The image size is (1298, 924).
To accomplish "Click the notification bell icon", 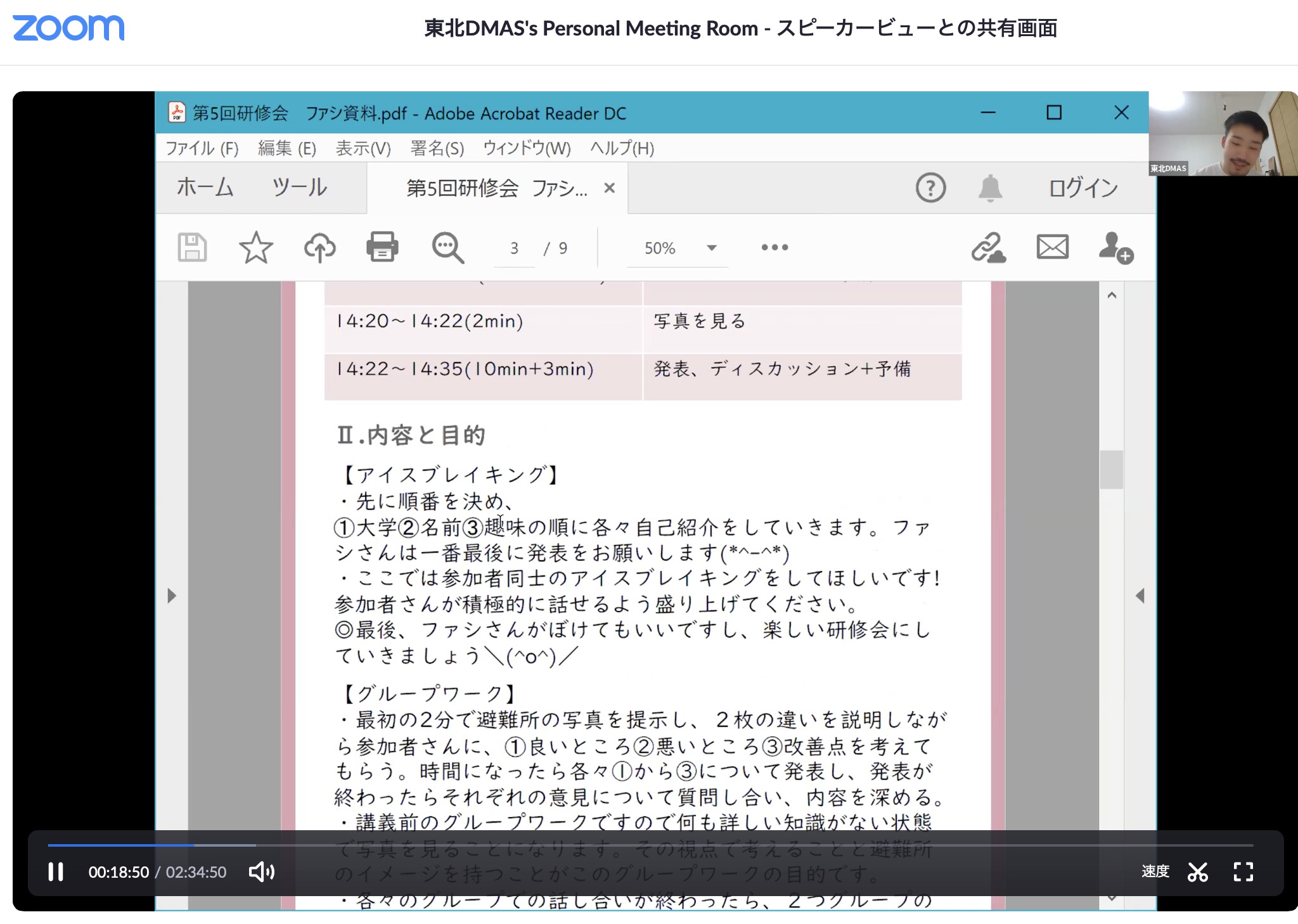I will (x=990, y=188).
